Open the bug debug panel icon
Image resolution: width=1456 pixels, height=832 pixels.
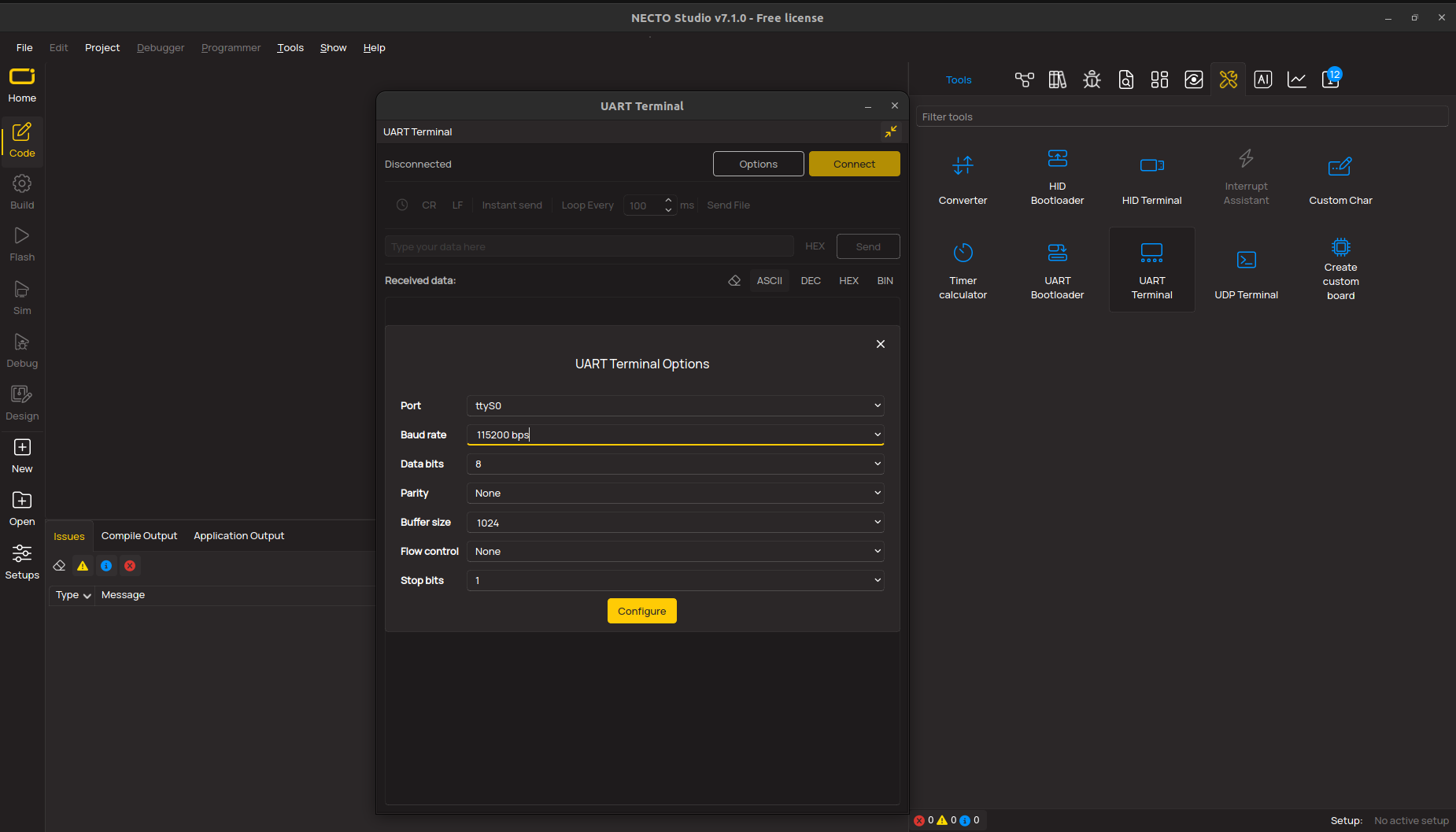[1092, 80]
